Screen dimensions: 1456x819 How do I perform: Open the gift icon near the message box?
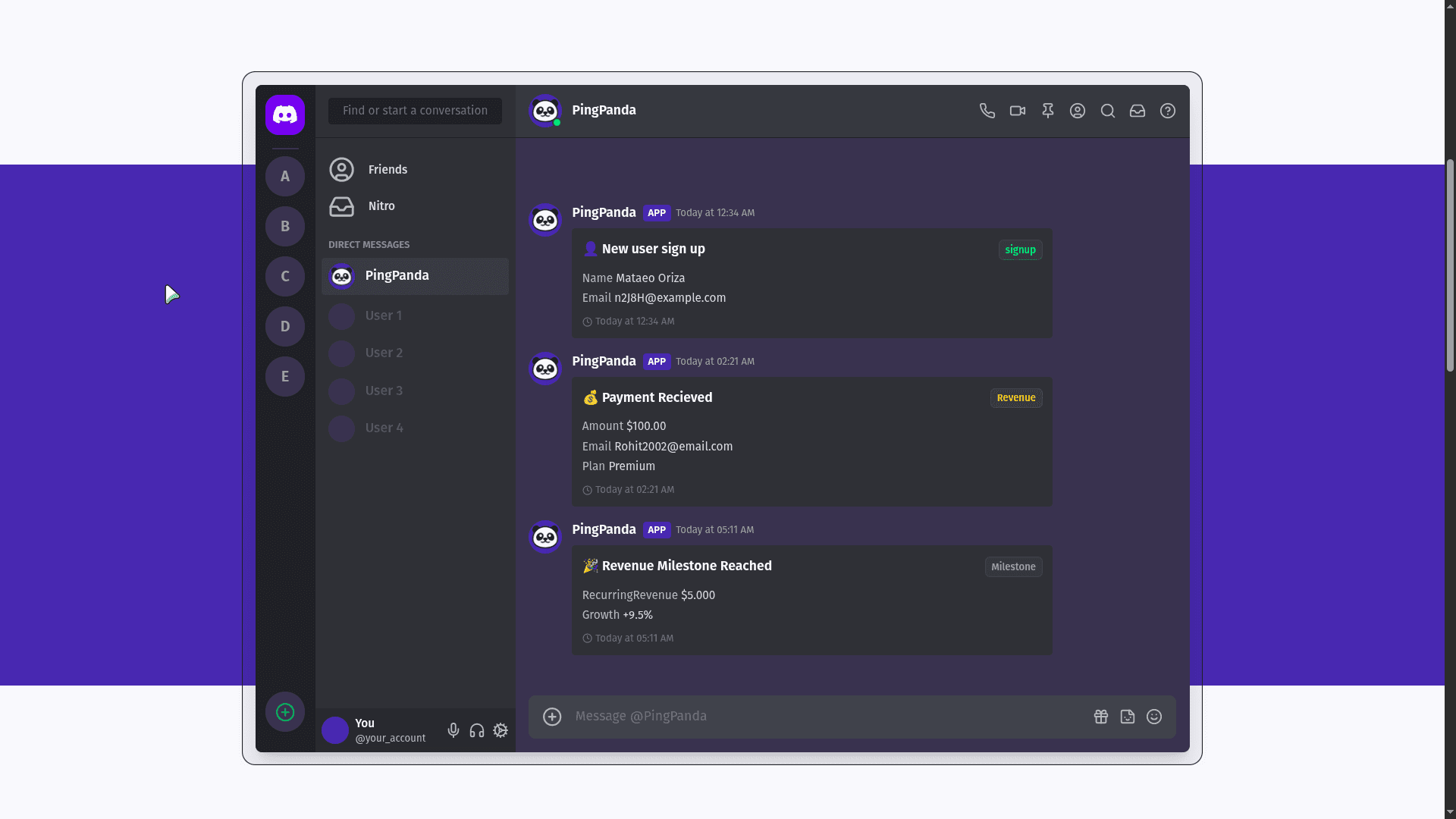(1101, 717)
